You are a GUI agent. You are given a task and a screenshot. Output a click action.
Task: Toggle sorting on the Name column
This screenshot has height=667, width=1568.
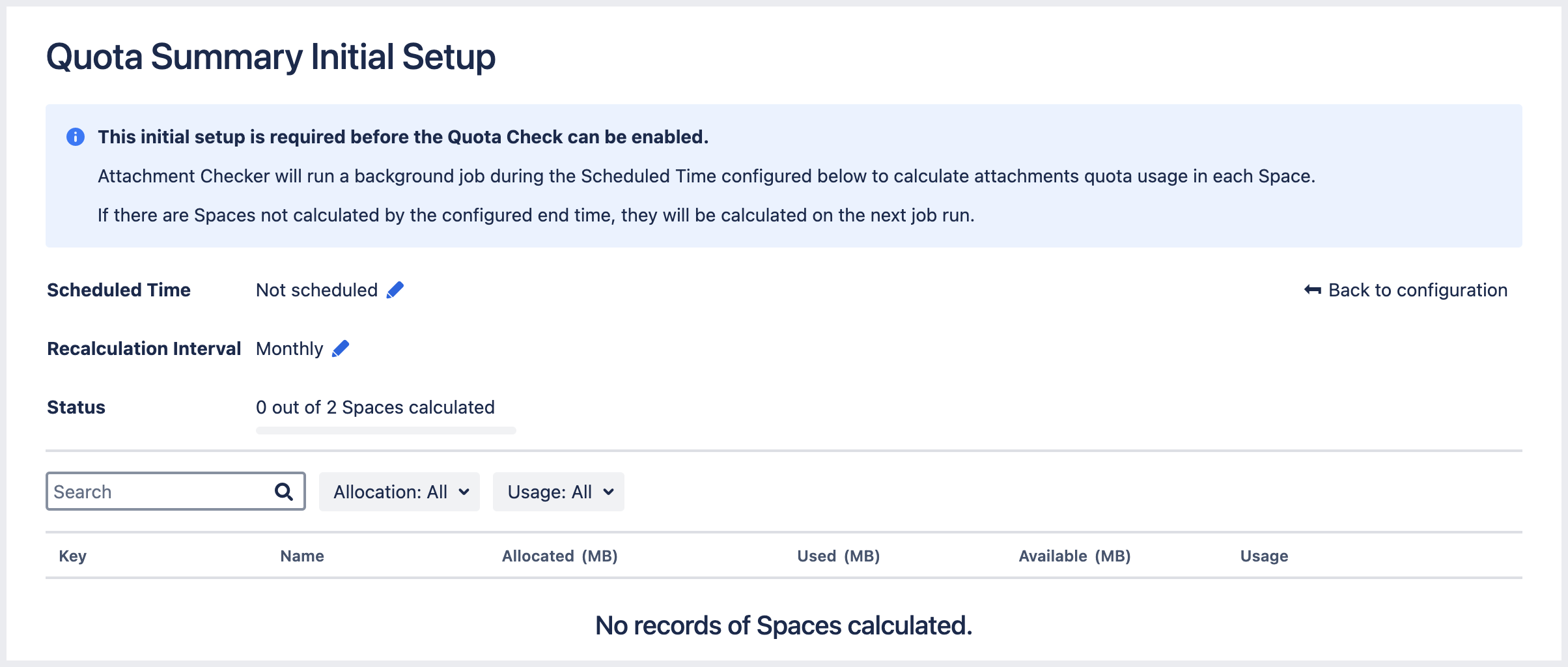[301, 556]
